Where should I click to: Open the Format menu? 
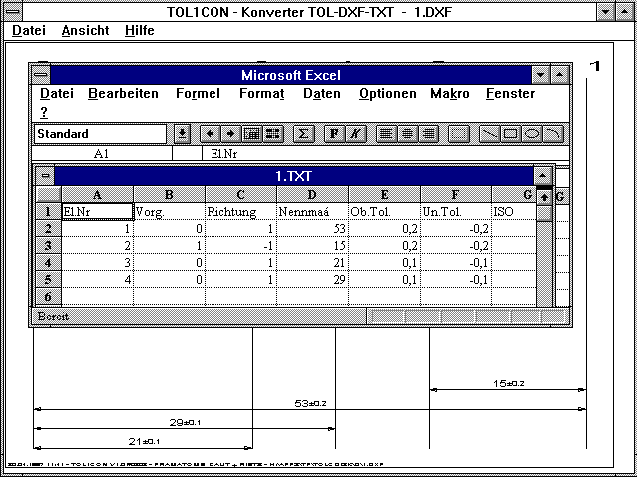click(x=262, y=93)
